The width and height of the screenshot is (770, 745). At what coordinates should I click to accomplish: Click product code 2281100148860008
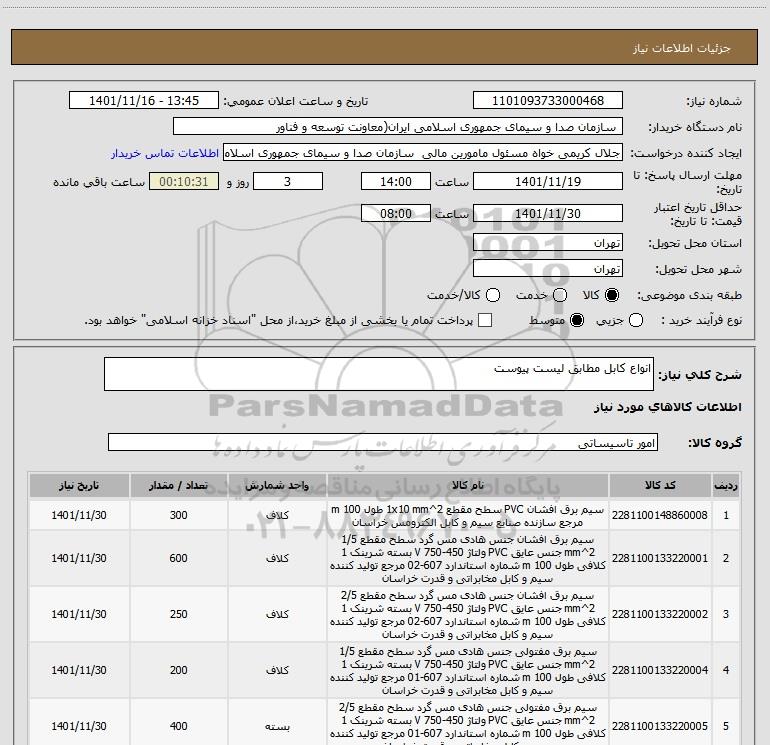(x=660, y=515)
